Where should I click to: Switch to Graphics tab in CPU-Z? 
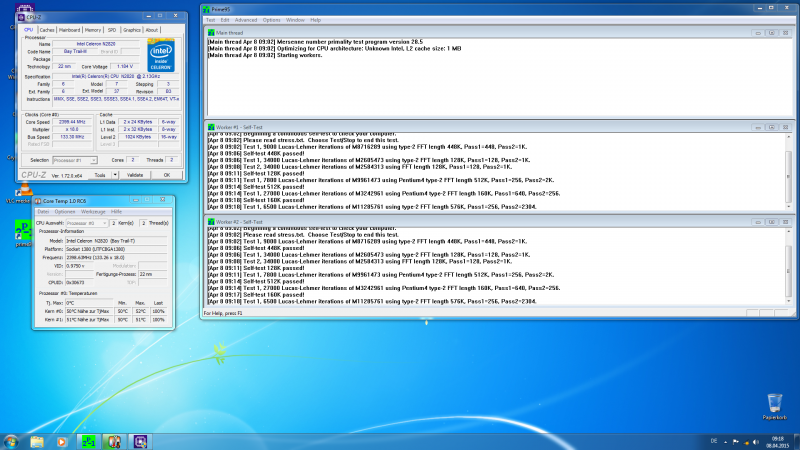[132, 30]
